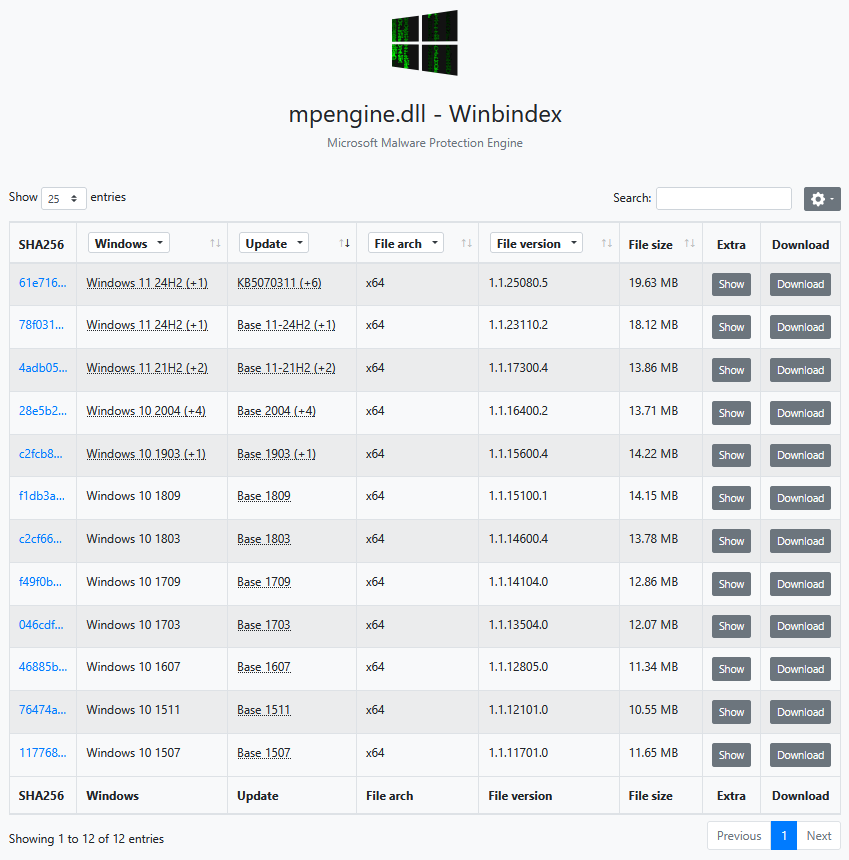This screenshot has width=849, height=860.
Task: Click Base 1809 update entry
Action: 264,496
